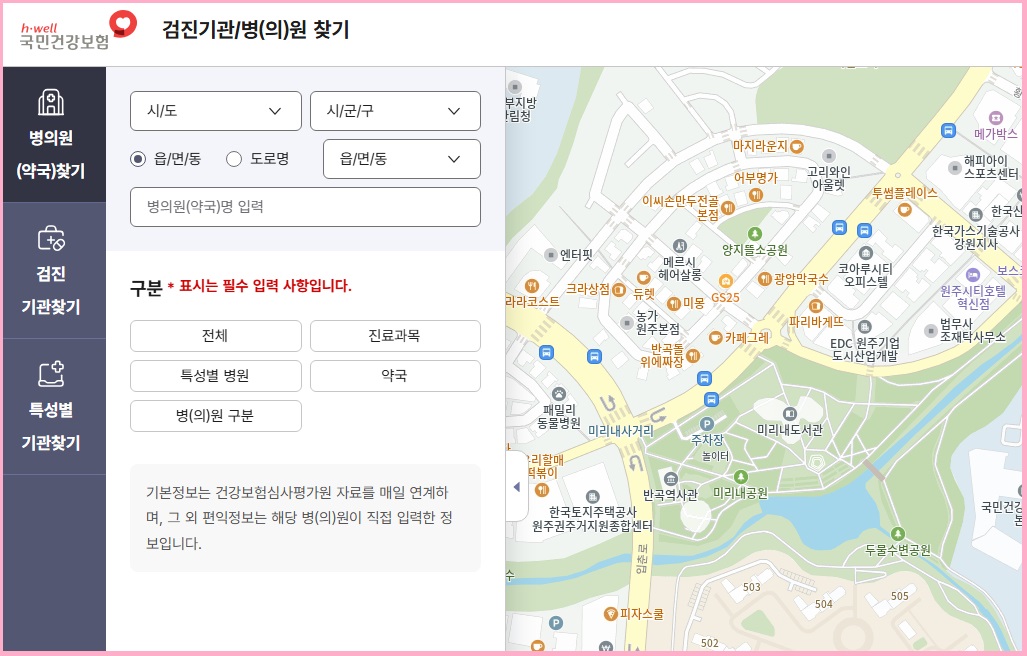Choose the 병(의)원 구분 category button
Image resolution: width=1027 pixels, height=656 pixels.
tap(215, 416)
